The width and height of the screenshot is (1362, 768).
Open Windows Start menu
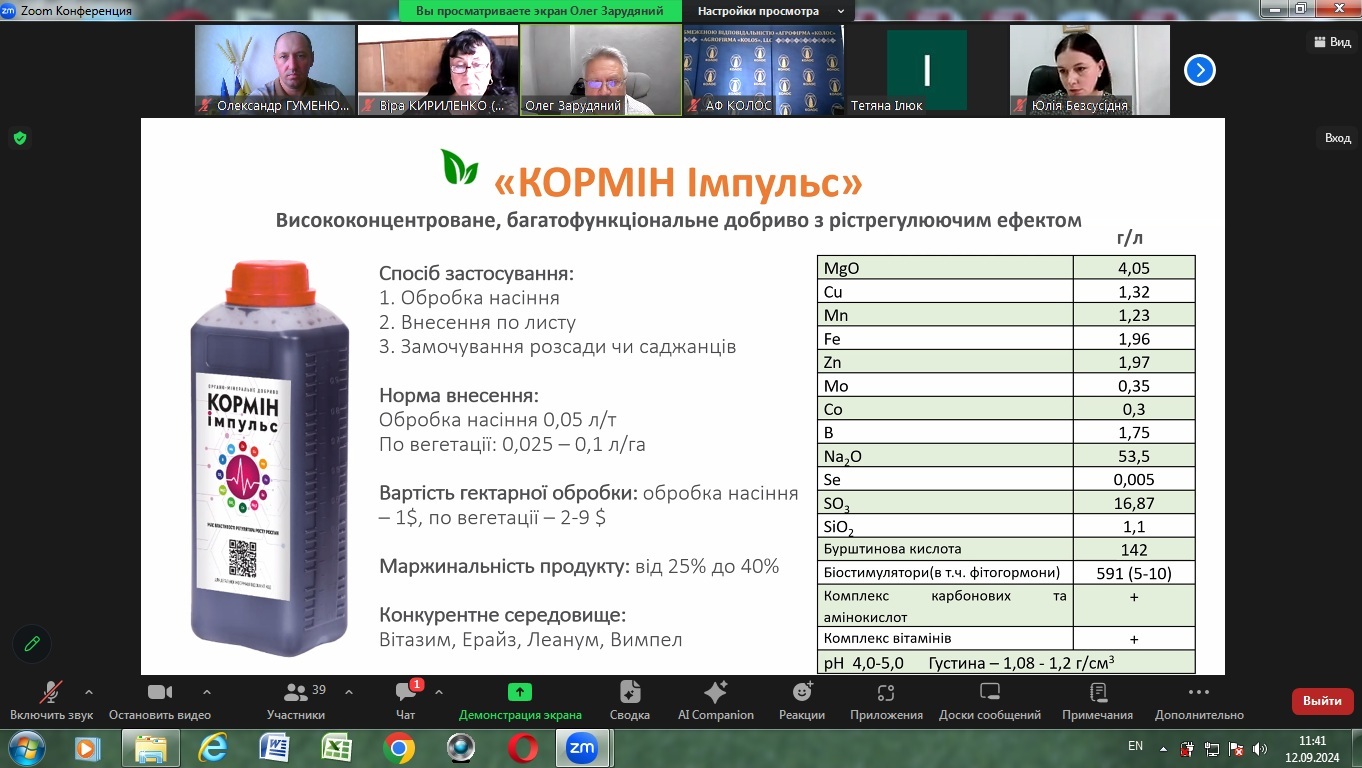point(25,748)
